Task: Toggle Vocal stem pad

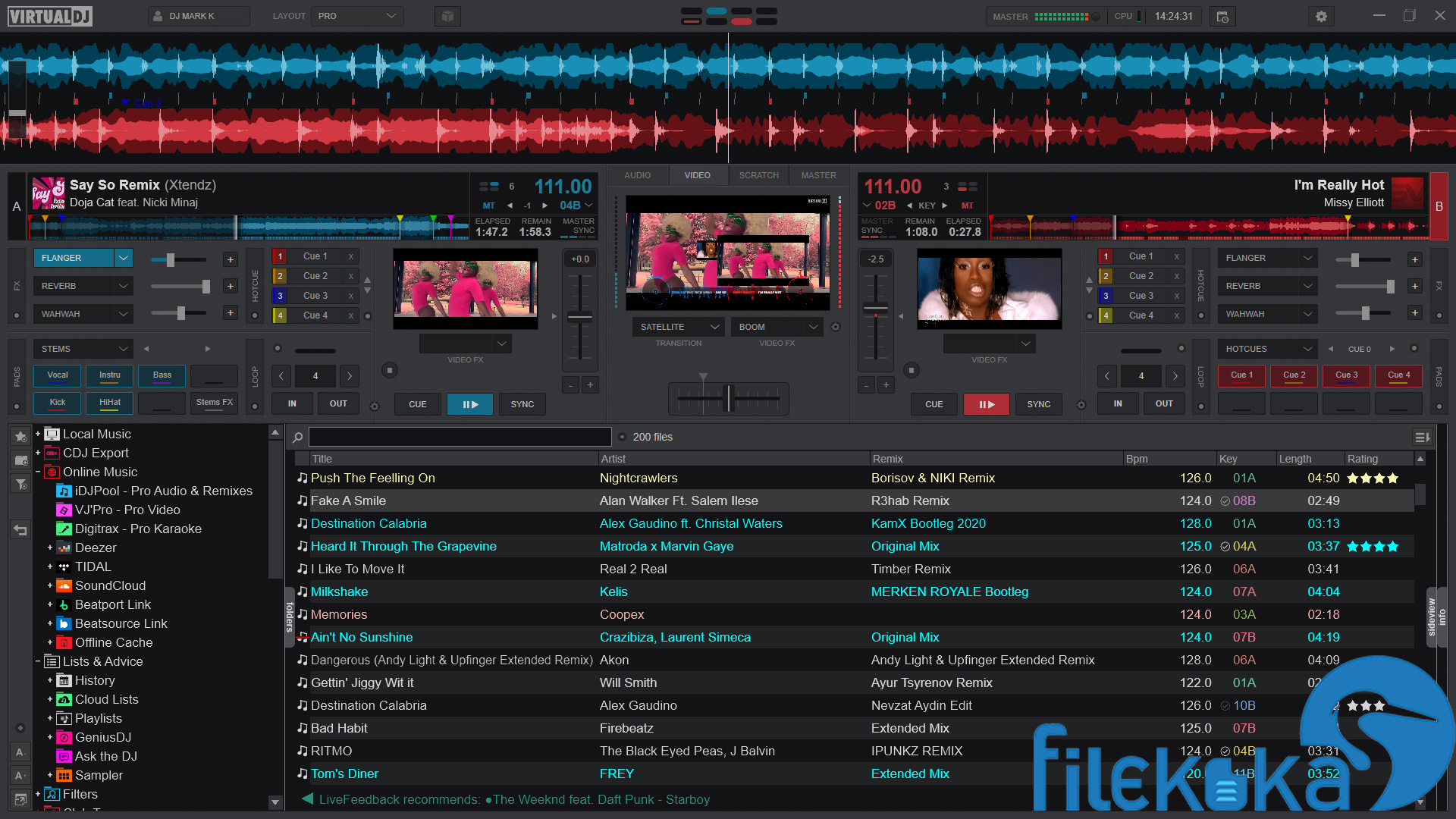Action: [58, 375]
